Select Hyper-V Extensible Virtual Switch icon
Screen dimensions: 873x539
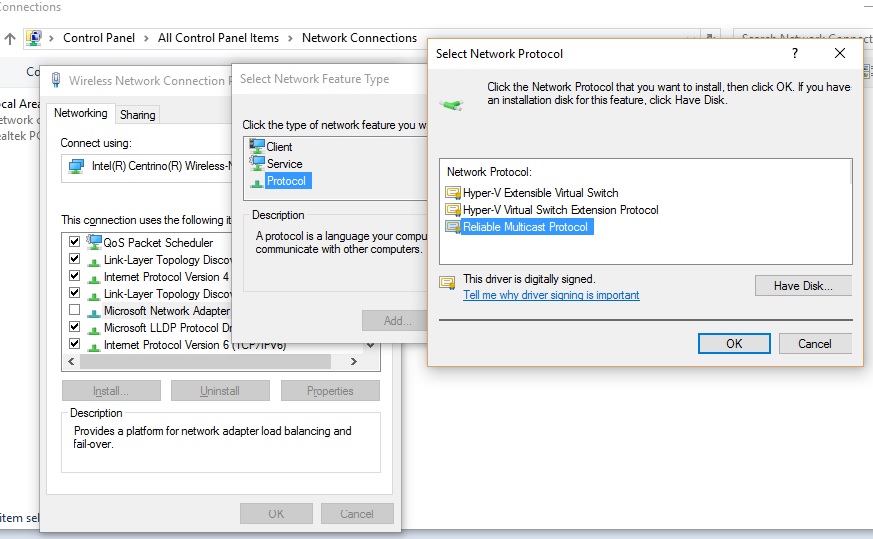[x=453, y=193]
